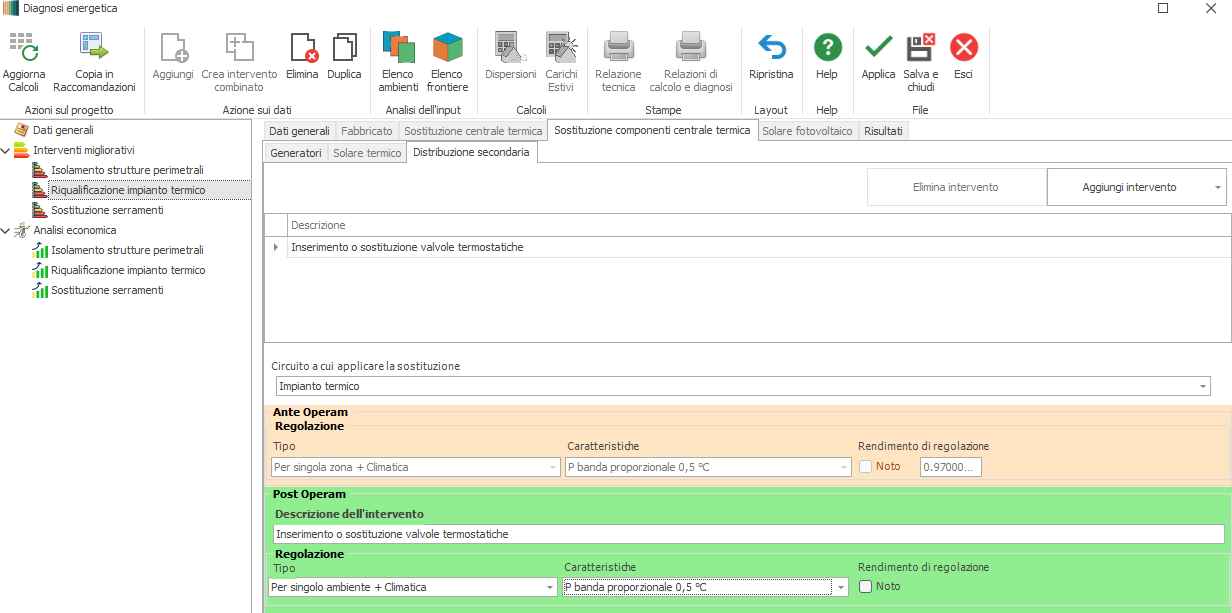Switch to the Solare fotovoltaico tab

click(x=808, y=131)
